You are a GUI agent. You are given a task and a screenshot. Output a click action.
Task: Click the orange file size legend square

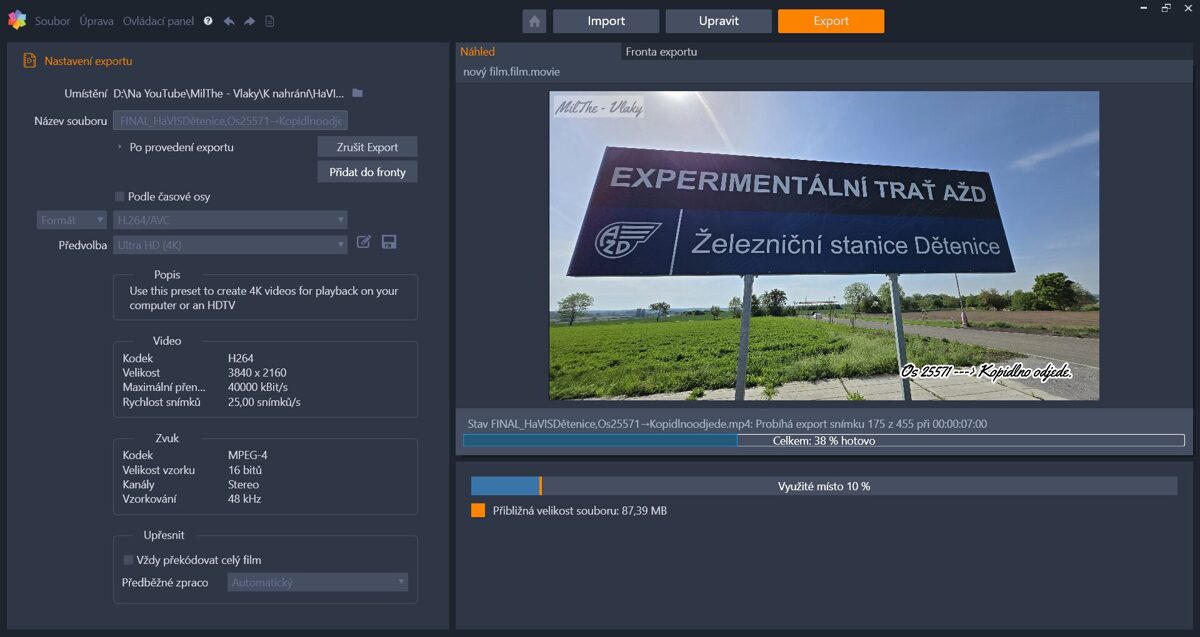[478, 510]
